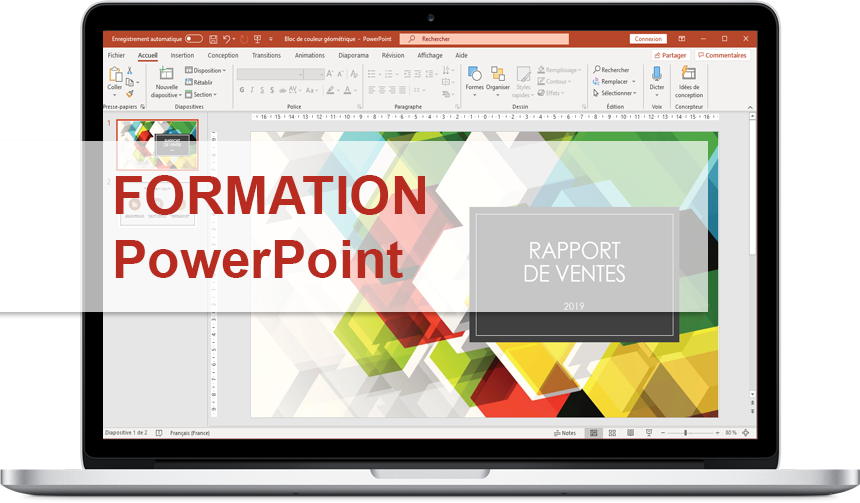Open the Undo history dropdown arrow

click(x=234, y=39)
